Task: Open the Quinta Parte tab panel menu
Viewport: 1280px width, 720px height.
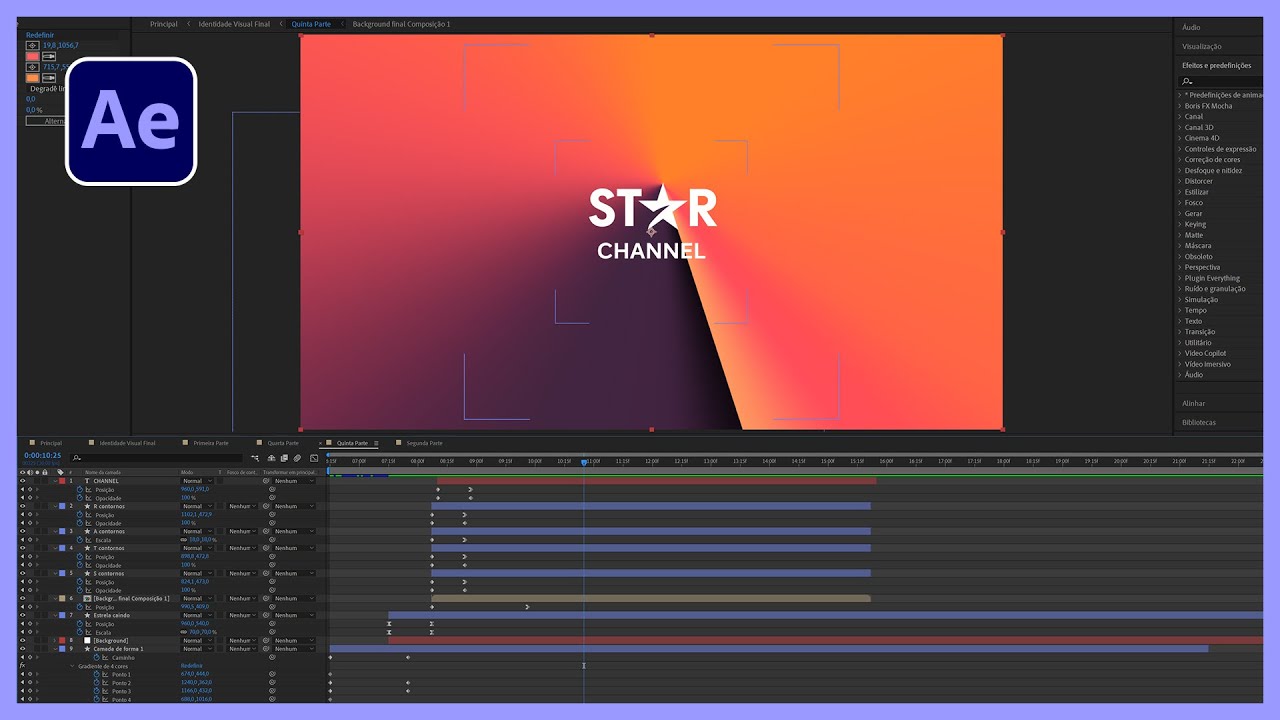Action: coord(376,443)
